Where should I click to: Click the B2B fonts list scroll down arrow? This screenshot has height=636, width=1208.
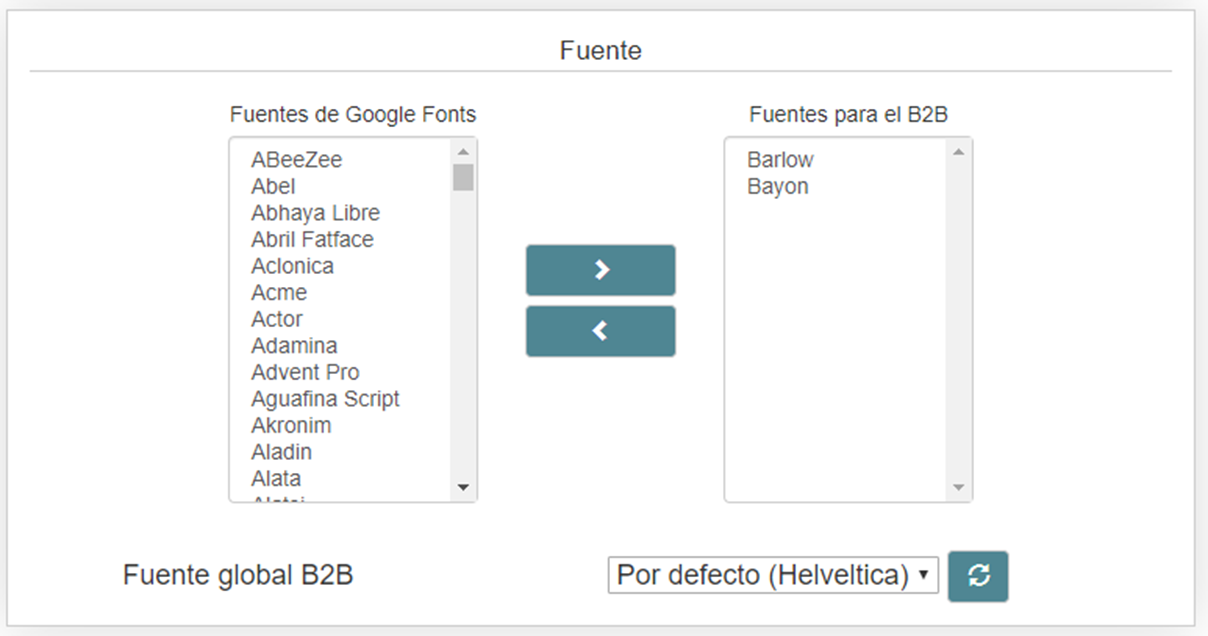(x=958, y=487)
